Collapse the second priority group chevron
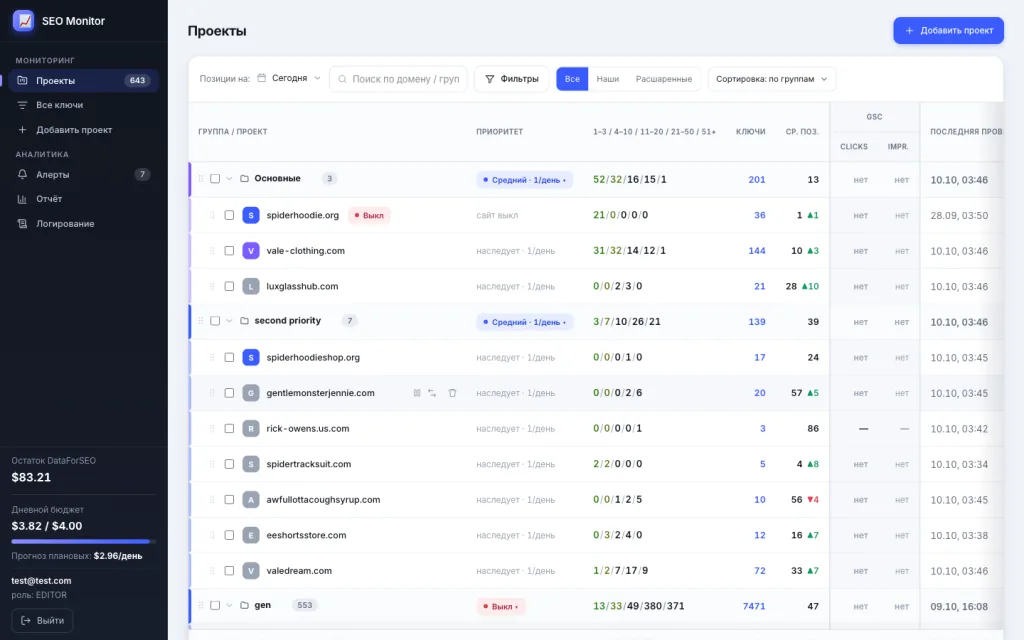The image size is (1024, 640). tap(229, 321)
